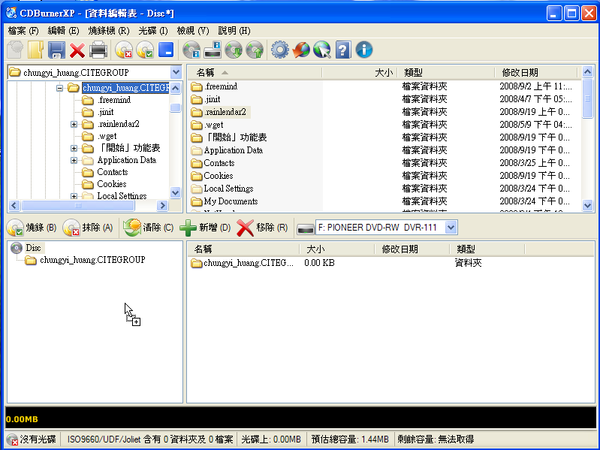The height and width of the screenshot is (450, 600).
Task: Open the 檢視 (V) menu
Action: click(193, 31)
